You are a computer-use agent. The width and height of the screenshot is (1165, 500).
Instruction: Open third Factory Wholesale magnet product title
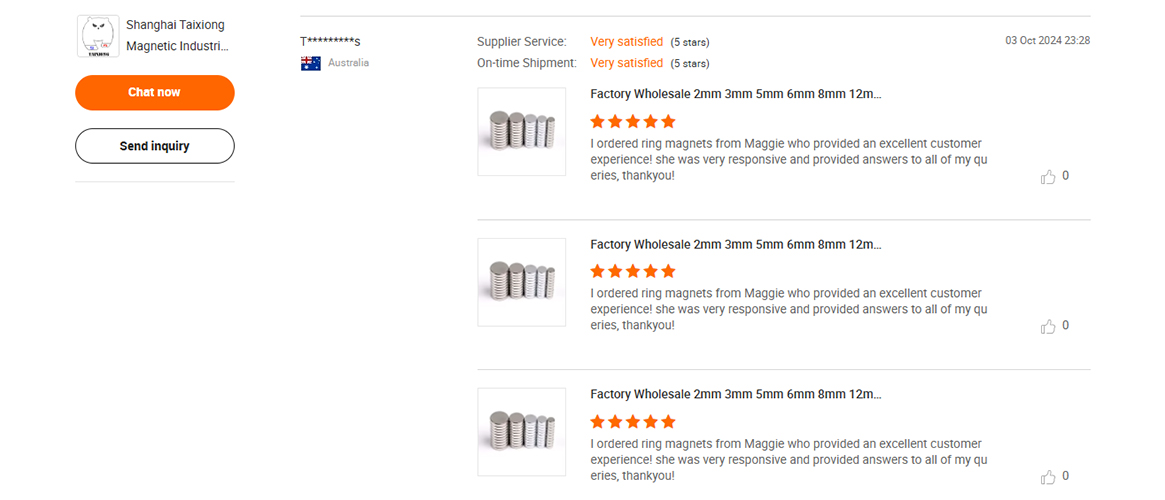coord(736,394)
